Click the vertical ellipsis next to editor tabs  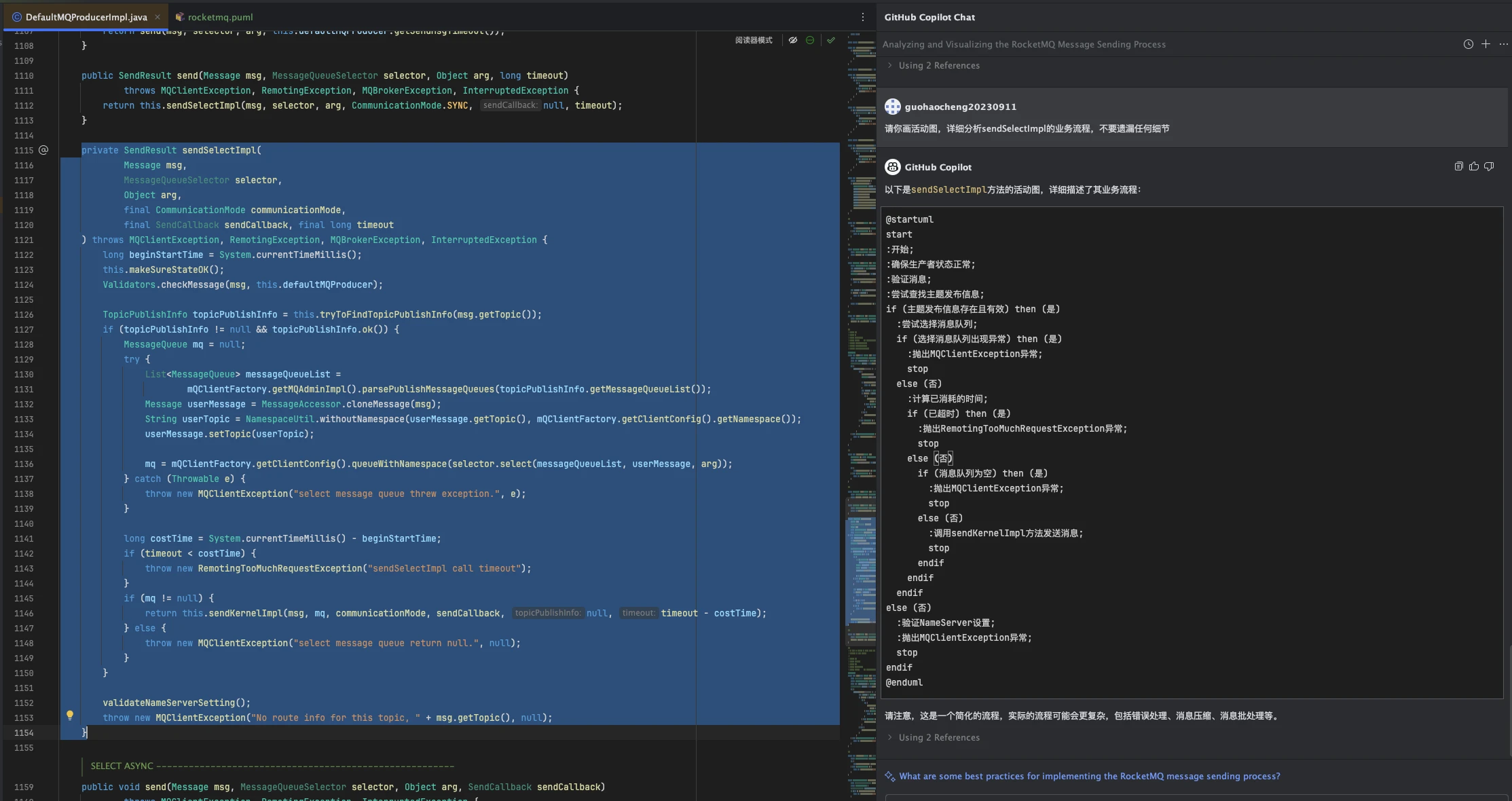tap(862, 16)
